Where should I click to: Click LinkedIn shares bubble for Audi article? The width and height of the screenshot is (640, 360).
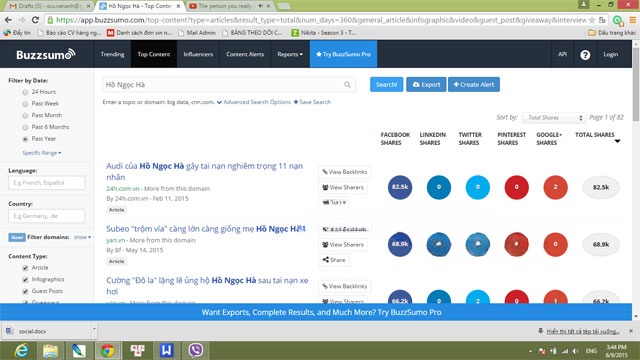point(439,187)
